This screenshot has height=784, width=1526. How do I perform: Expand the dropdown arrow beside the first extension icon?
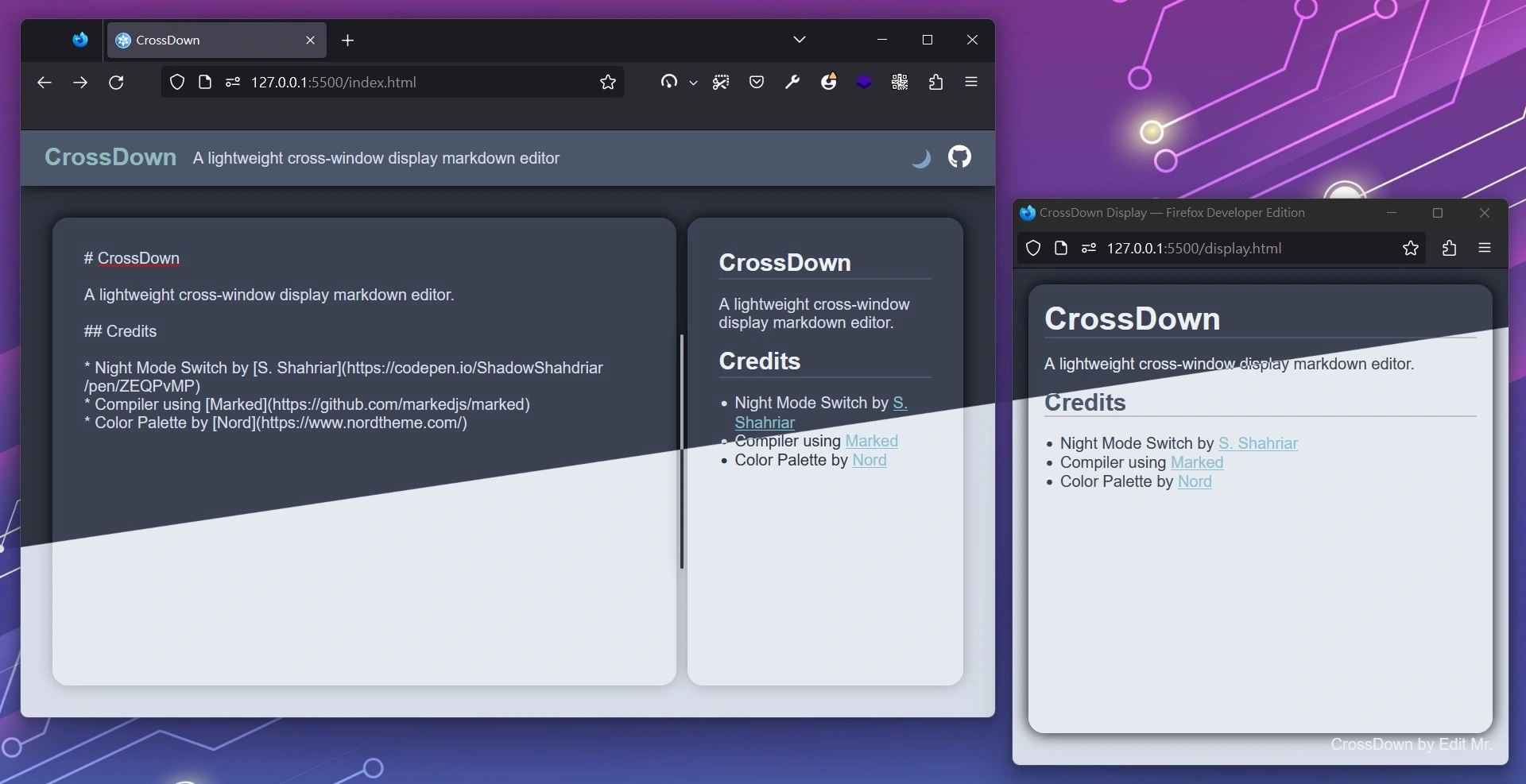[693, 83]
